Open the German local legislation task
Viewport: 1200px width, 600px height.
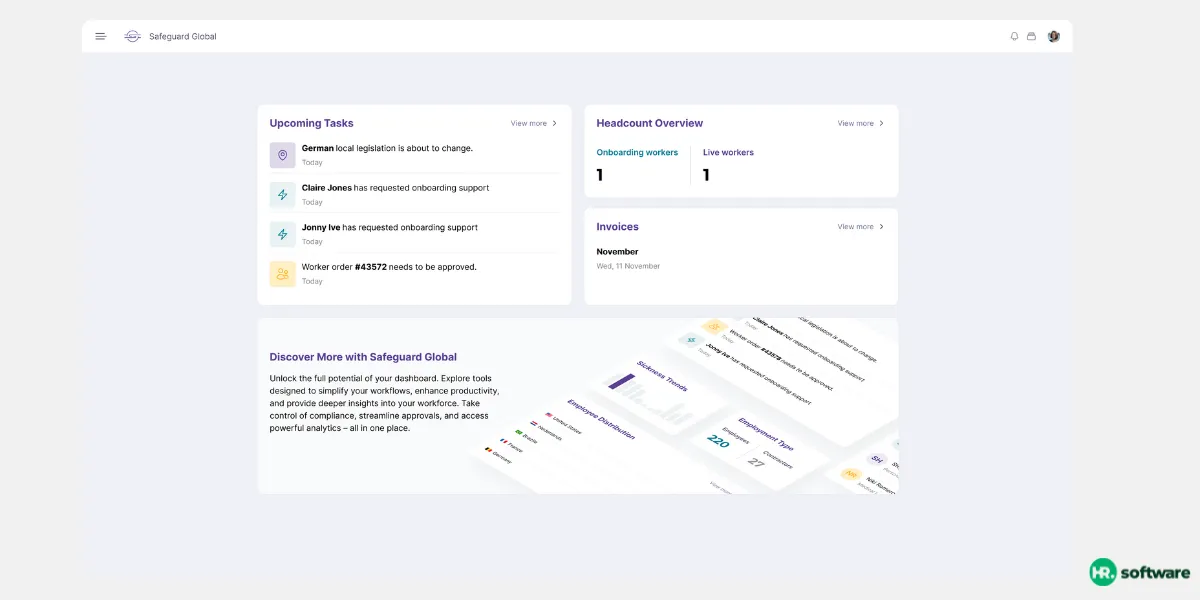click(414, 155)
